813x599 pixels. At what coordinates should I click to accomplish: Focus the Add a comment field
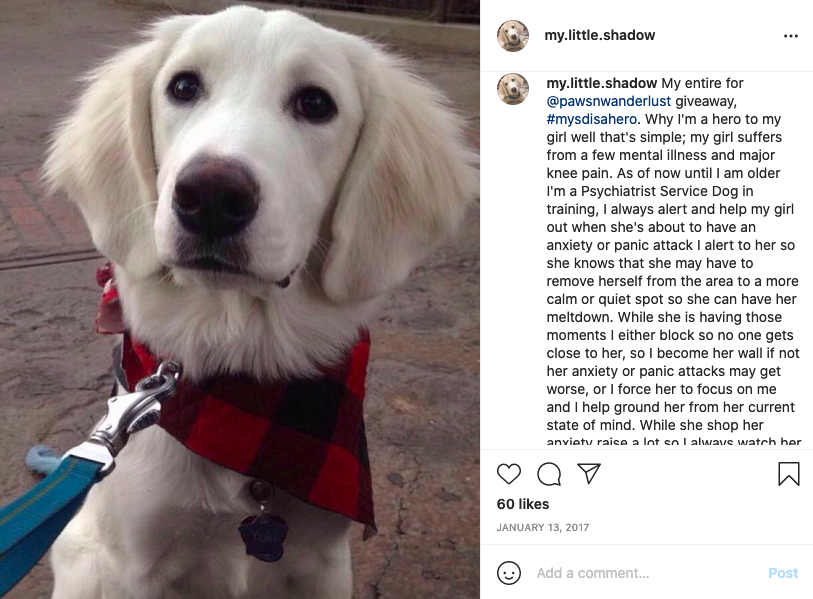click(648, 573)
